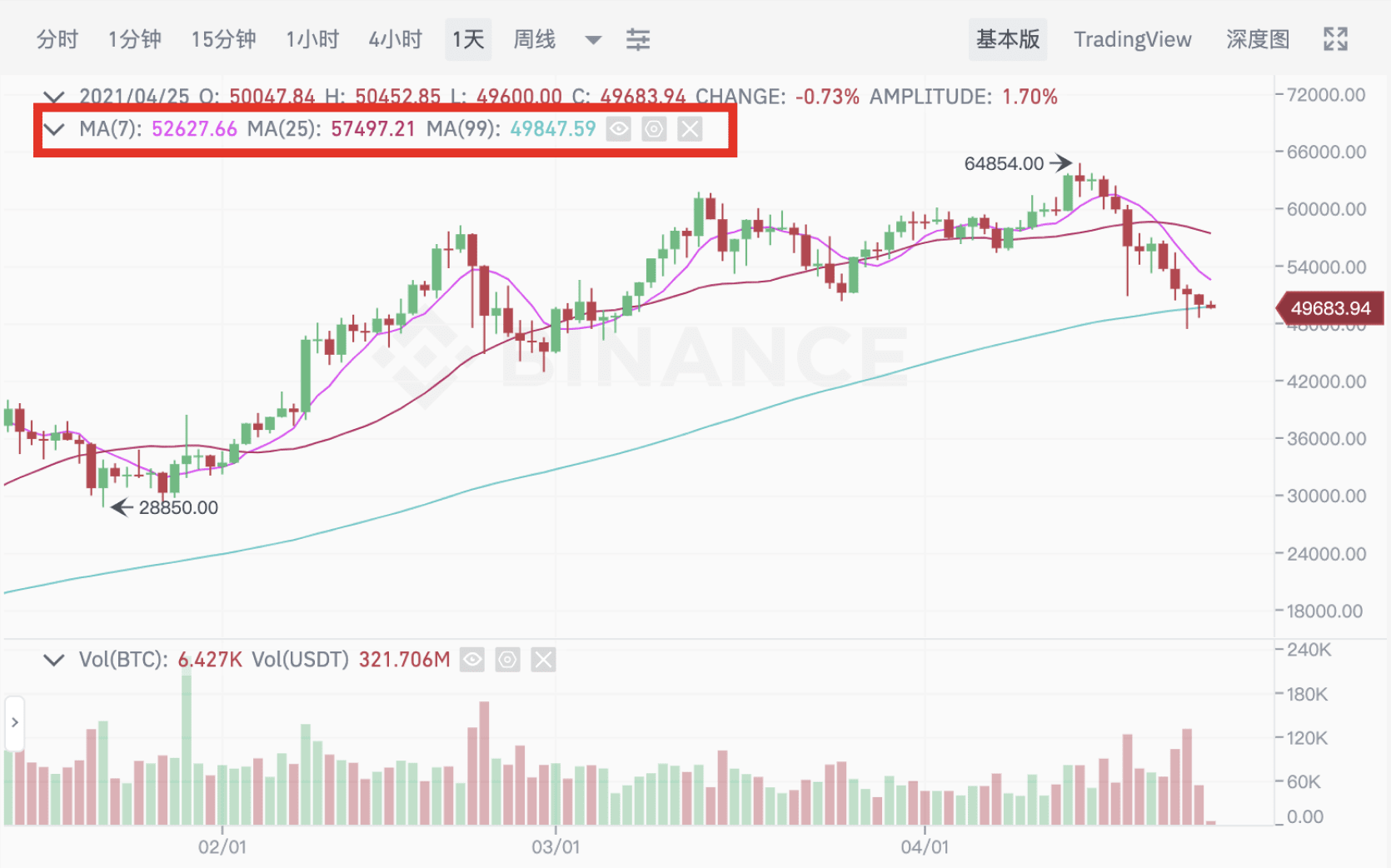Click the 72000.00 price axis label
Screen dimensions: 1391x868
coord(1326,95)
